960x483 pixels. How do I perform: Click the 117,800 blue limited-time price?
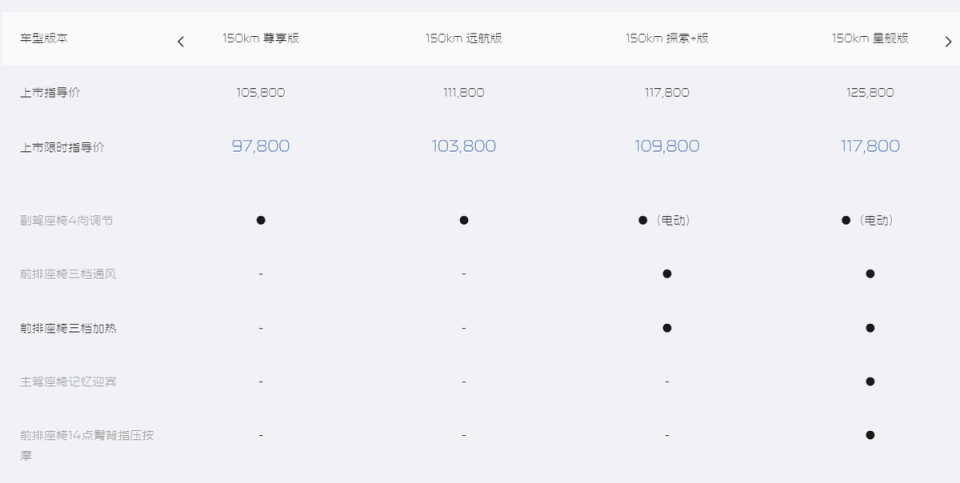(870, 146)
